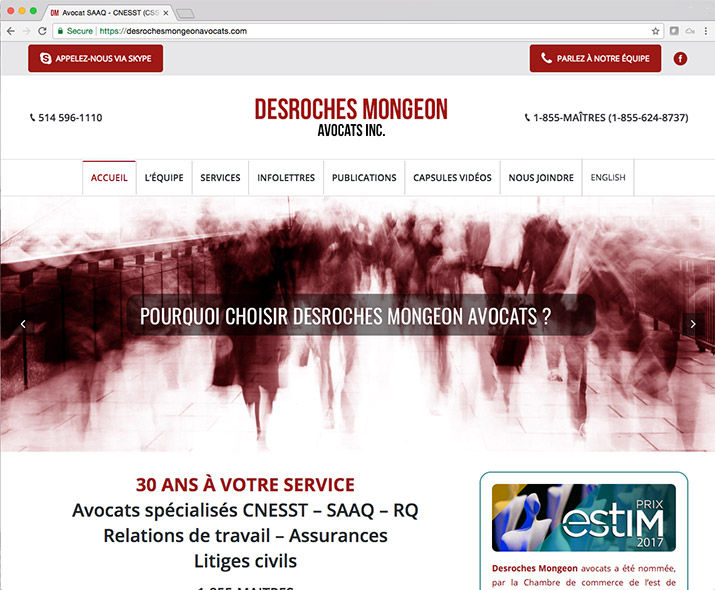Open the L'équipe menu item
Image resolution: width=715 pixels, height=590 pixels.
[x=164, y=178]
